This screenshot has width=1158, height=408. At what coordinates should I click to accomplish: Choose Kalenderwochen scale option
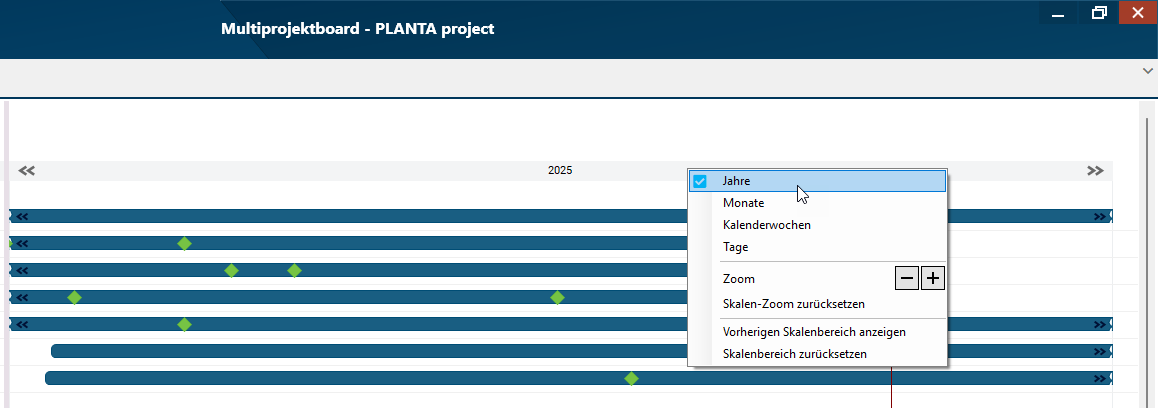tap(766, 225)
